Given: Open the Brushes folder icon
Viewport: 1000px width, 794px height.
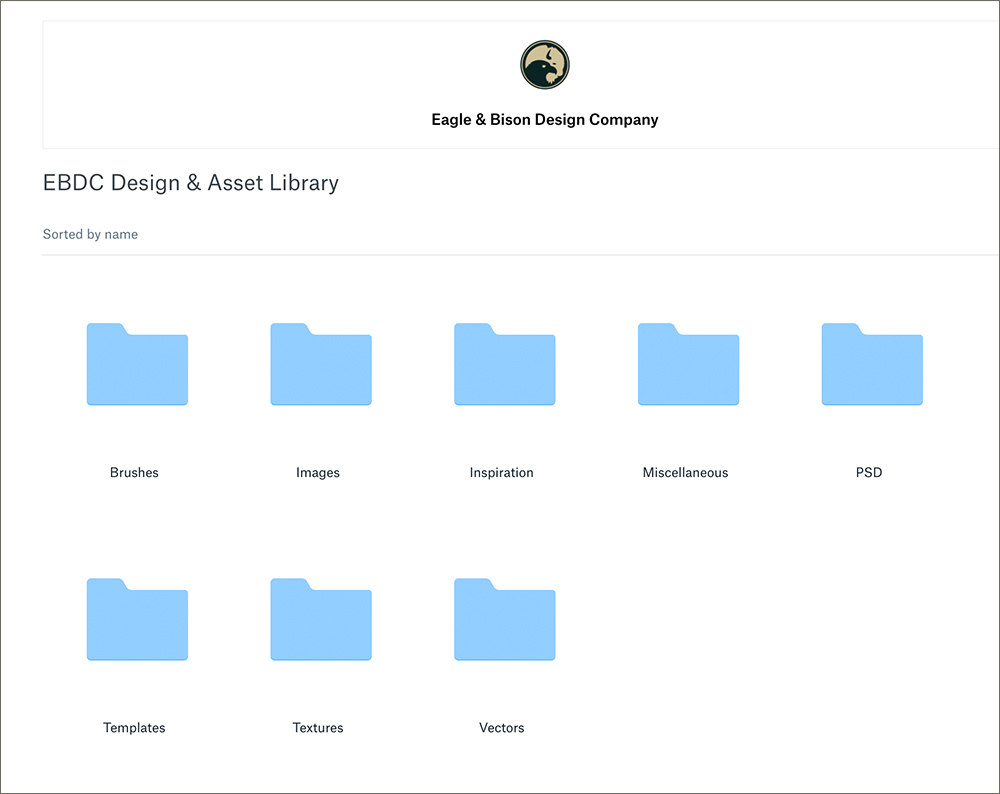Looking at the screenshot, I should [x=137, y=364].
